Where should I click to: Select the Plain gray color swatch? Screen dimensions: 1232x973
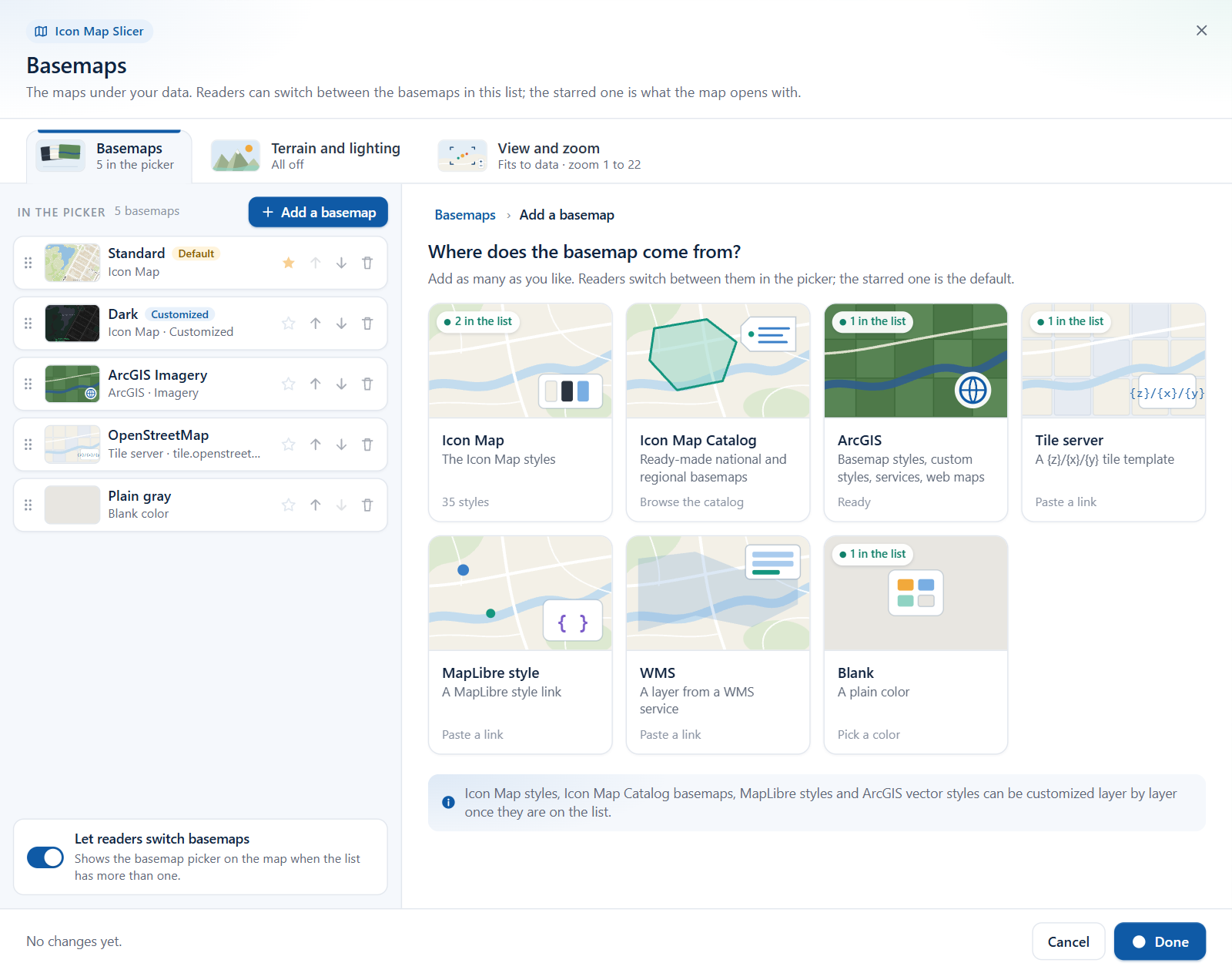click(x=72, y=505)
